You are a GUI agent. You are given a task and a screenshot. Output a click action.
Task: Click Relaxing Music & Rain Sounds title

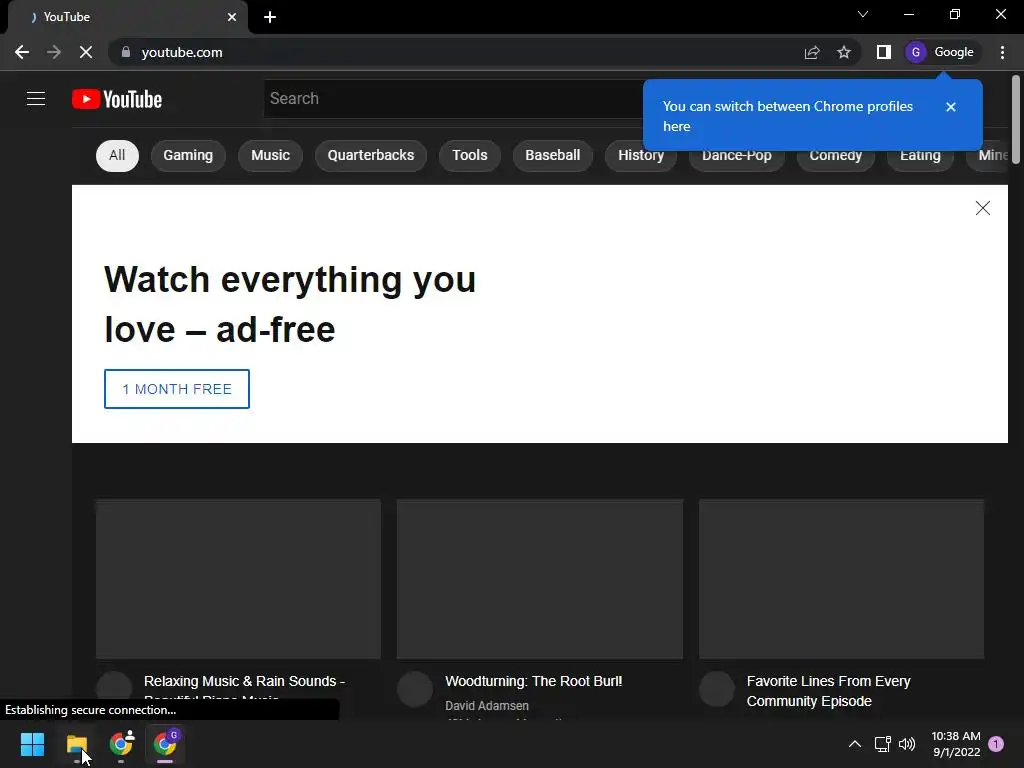[244, 682]
